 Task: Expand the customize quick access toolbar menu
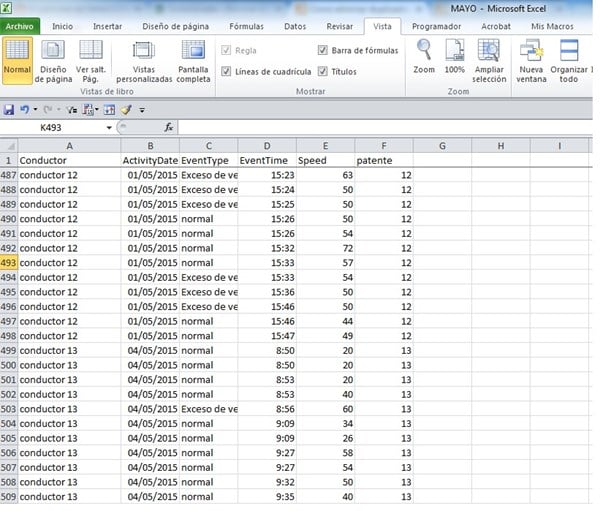coord(142,109)
